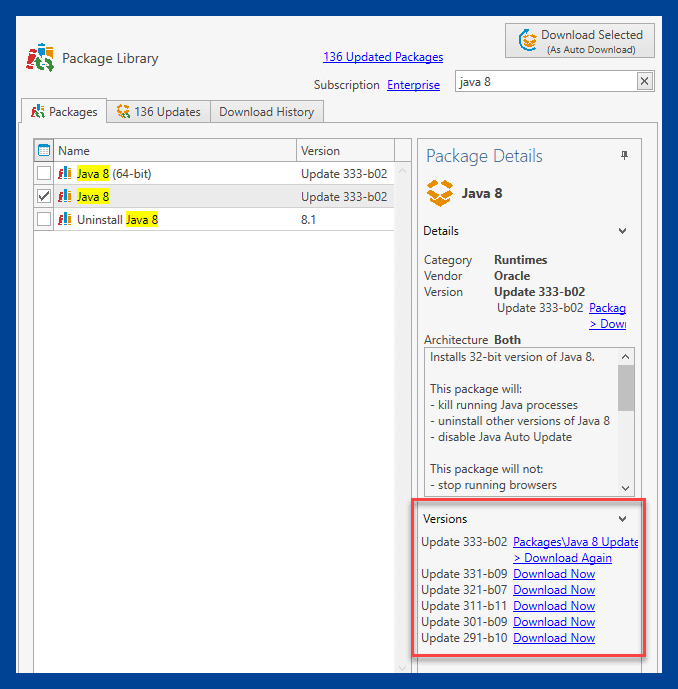The width and height of the screenshot is (678, 689).
Task: Open the truncated Packag path link in Details
Action: [607, 308]
